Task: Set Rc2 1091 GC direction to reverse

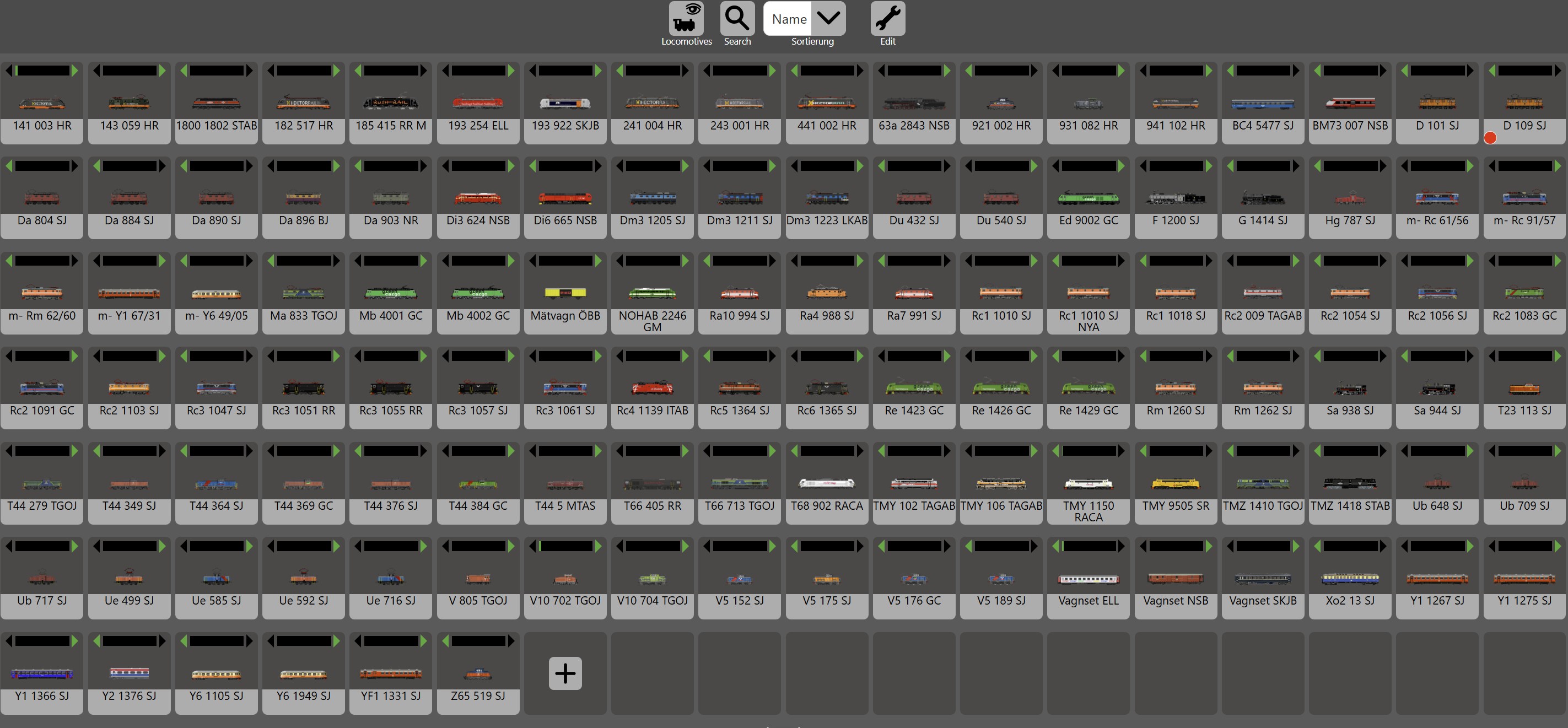Action: [9, 355]
